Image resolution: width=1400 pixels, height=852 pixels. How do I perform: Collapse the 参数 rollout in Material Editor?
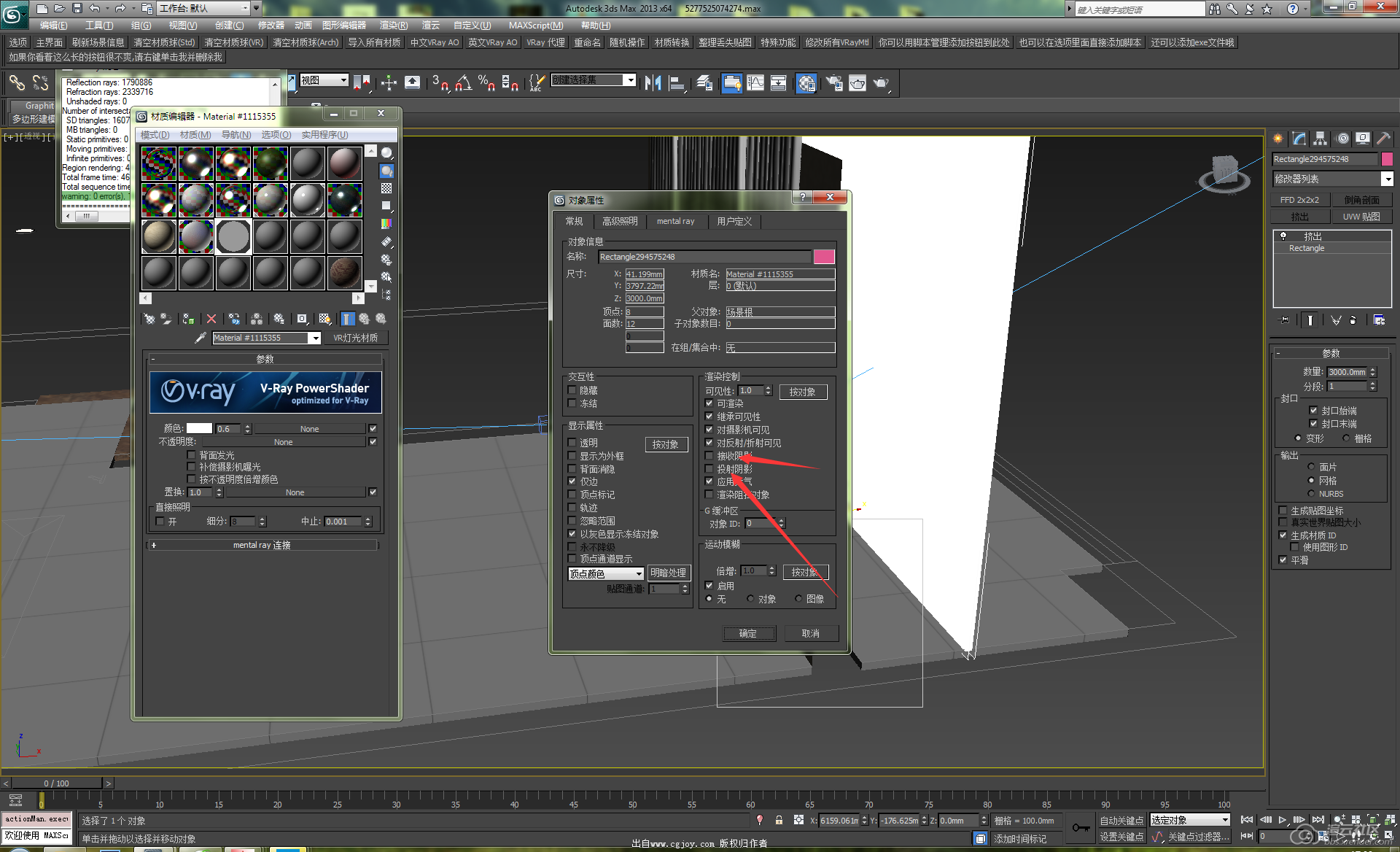click(x=265, y=359)
